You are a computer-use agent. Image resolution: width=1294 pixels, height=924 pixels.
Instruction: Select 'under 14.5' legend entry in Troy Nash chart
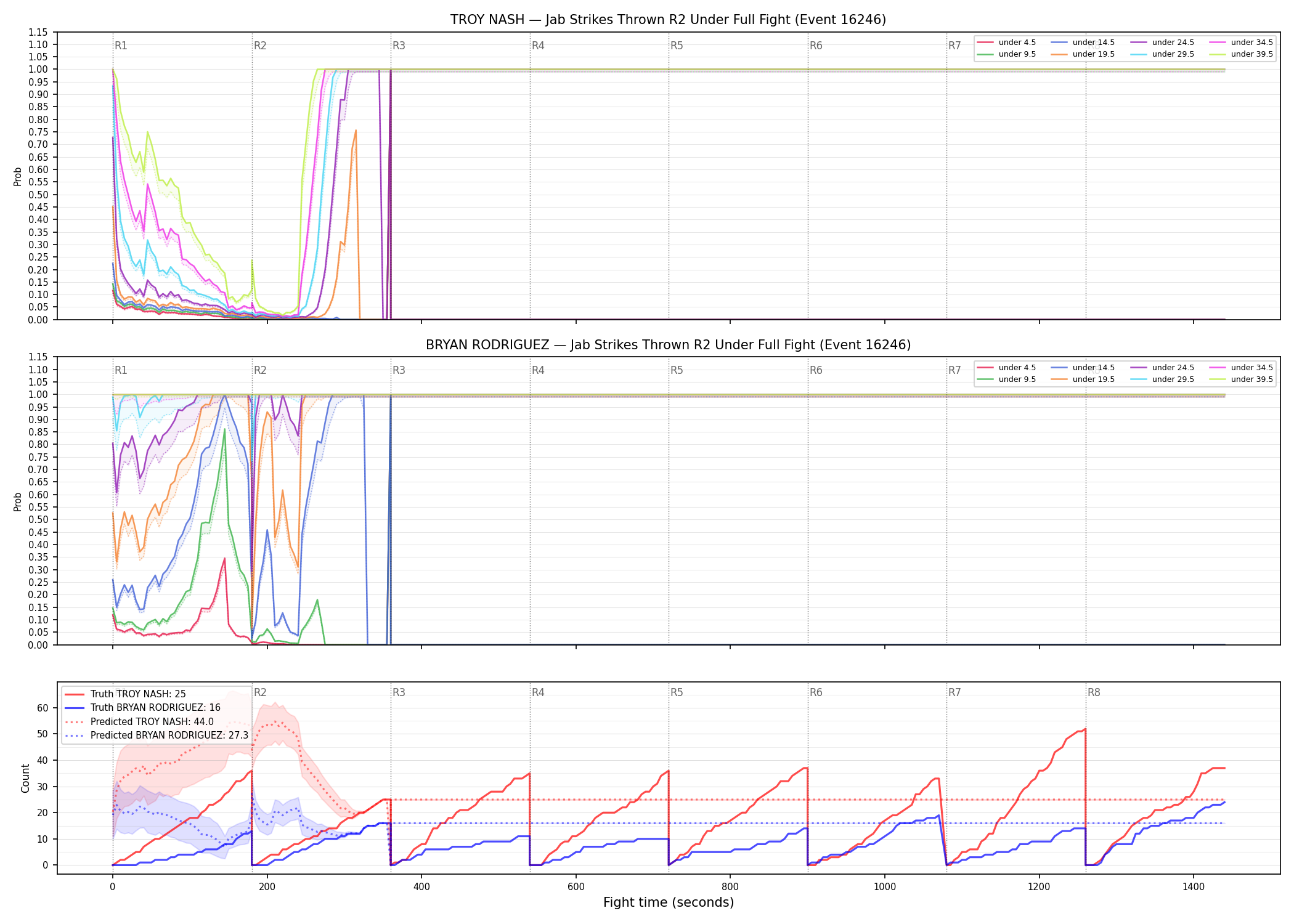coord(1083,43)
